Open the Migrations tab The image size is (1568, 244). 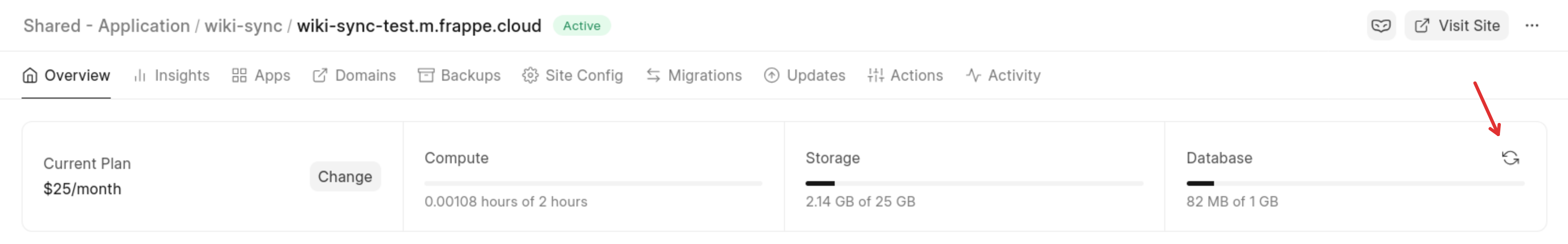click(694, 76)
